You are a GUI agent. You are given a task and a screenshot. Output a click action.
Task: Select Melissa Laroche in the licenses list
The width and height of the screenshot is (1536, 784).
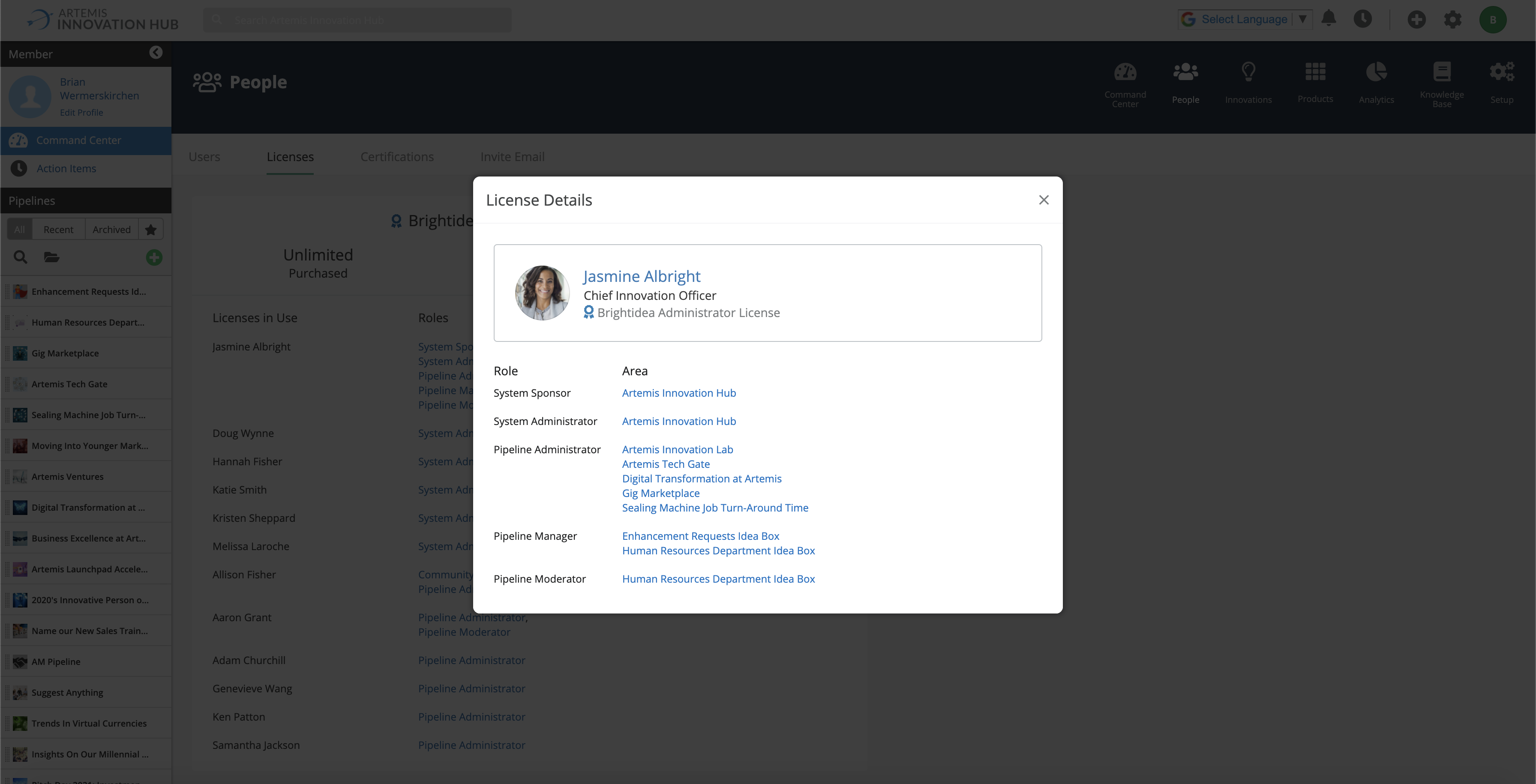click(x=251, y=546)
